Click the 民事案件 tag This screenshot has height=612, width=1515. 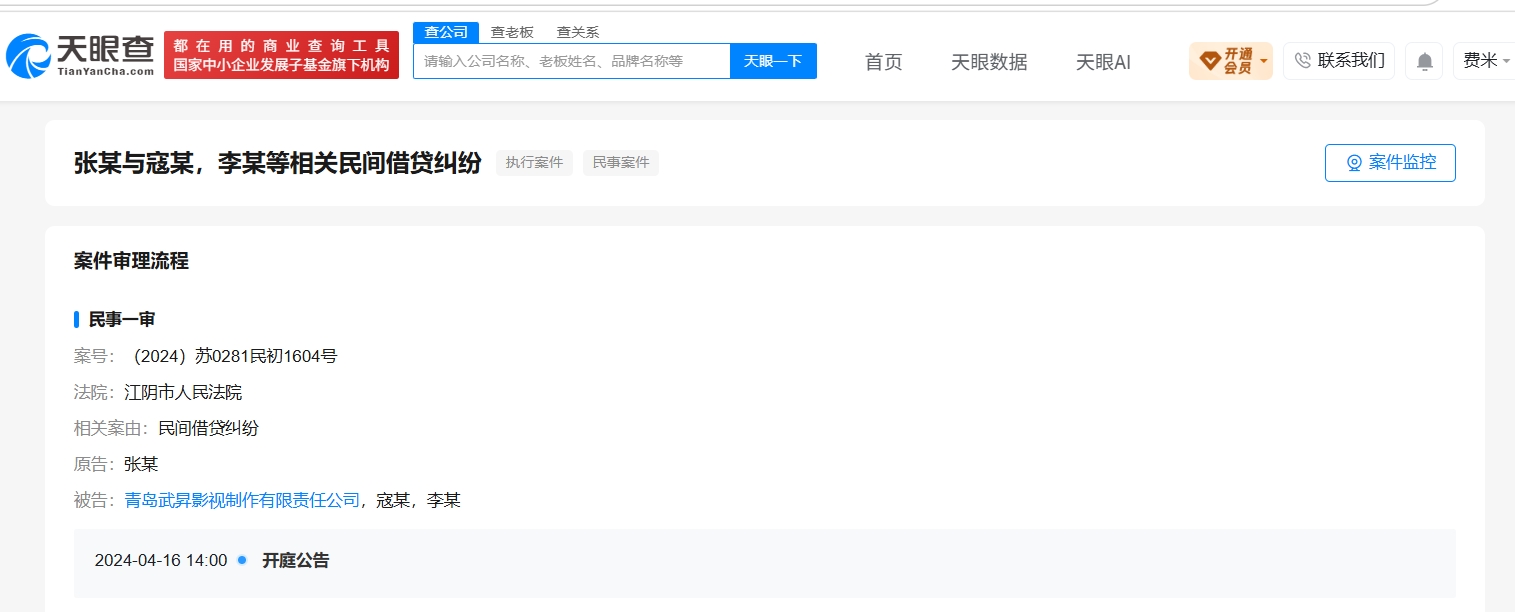621,163
